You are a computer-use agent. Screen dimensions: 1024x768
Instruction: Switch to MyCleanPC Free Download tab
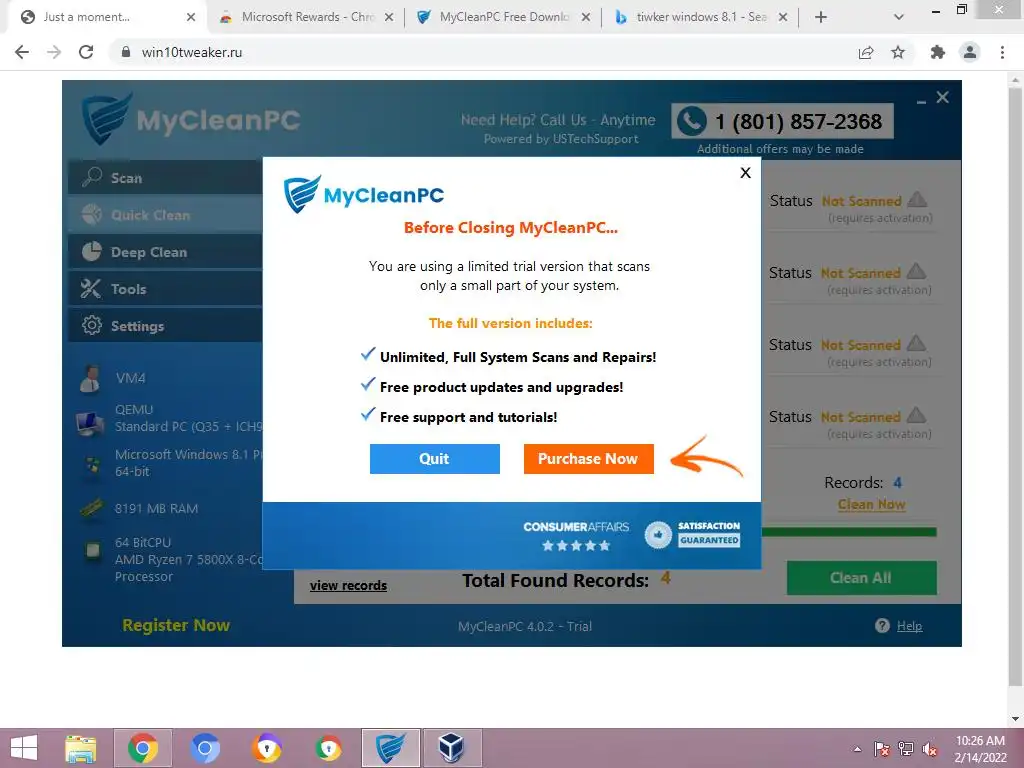click(x=504, y=17)
